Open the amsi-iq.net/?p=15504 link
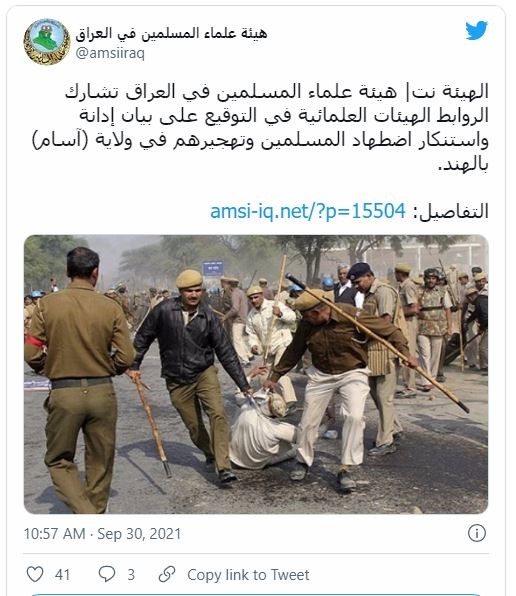This screenshot has height=596, width=516. click(308, 211)
